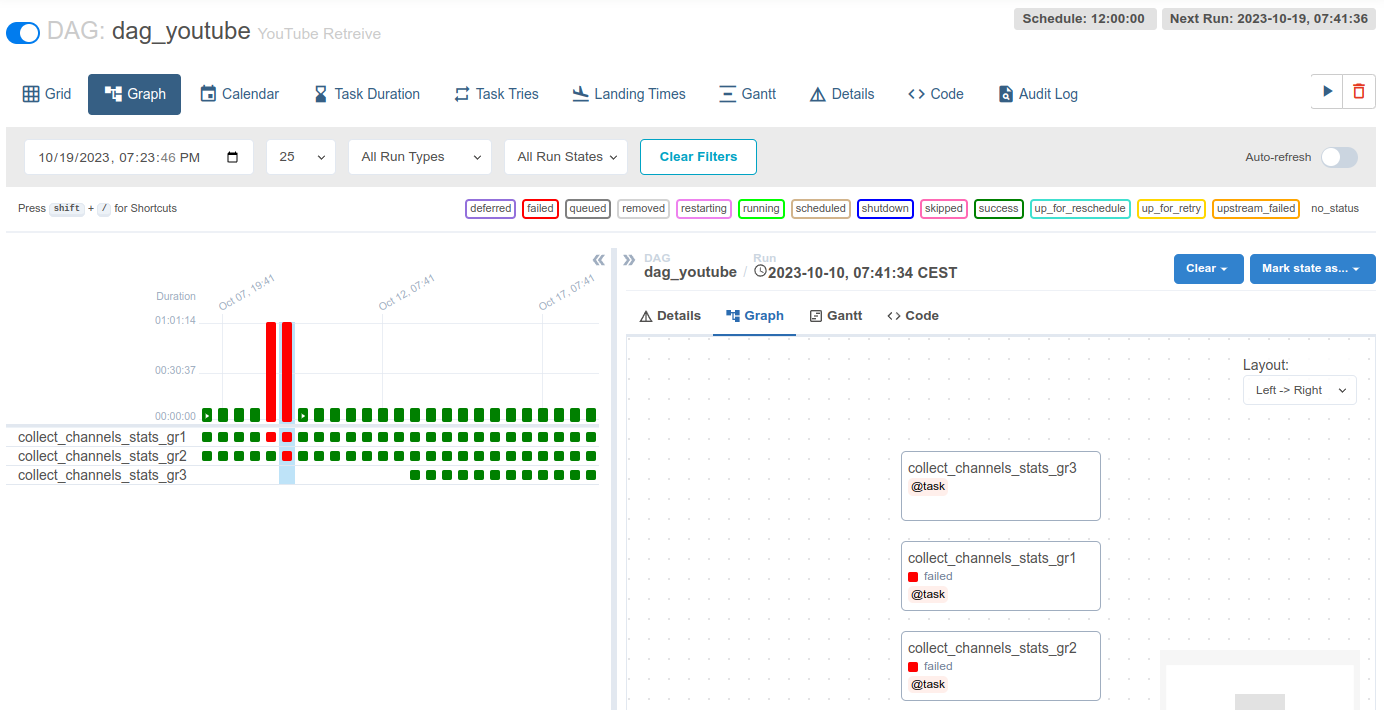The image size is (1384, 710).
Task: Click the up_for_reschedule legend badge
Action: coord(1080,209)
